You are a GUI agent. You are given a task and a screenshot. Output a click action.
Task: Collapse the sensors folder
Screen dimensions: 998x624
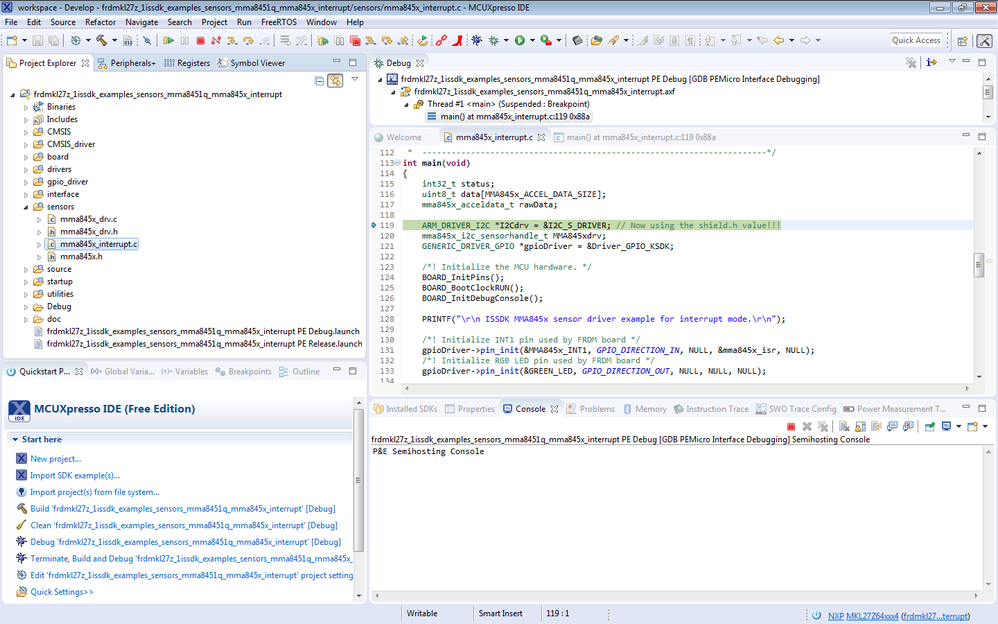27,207
